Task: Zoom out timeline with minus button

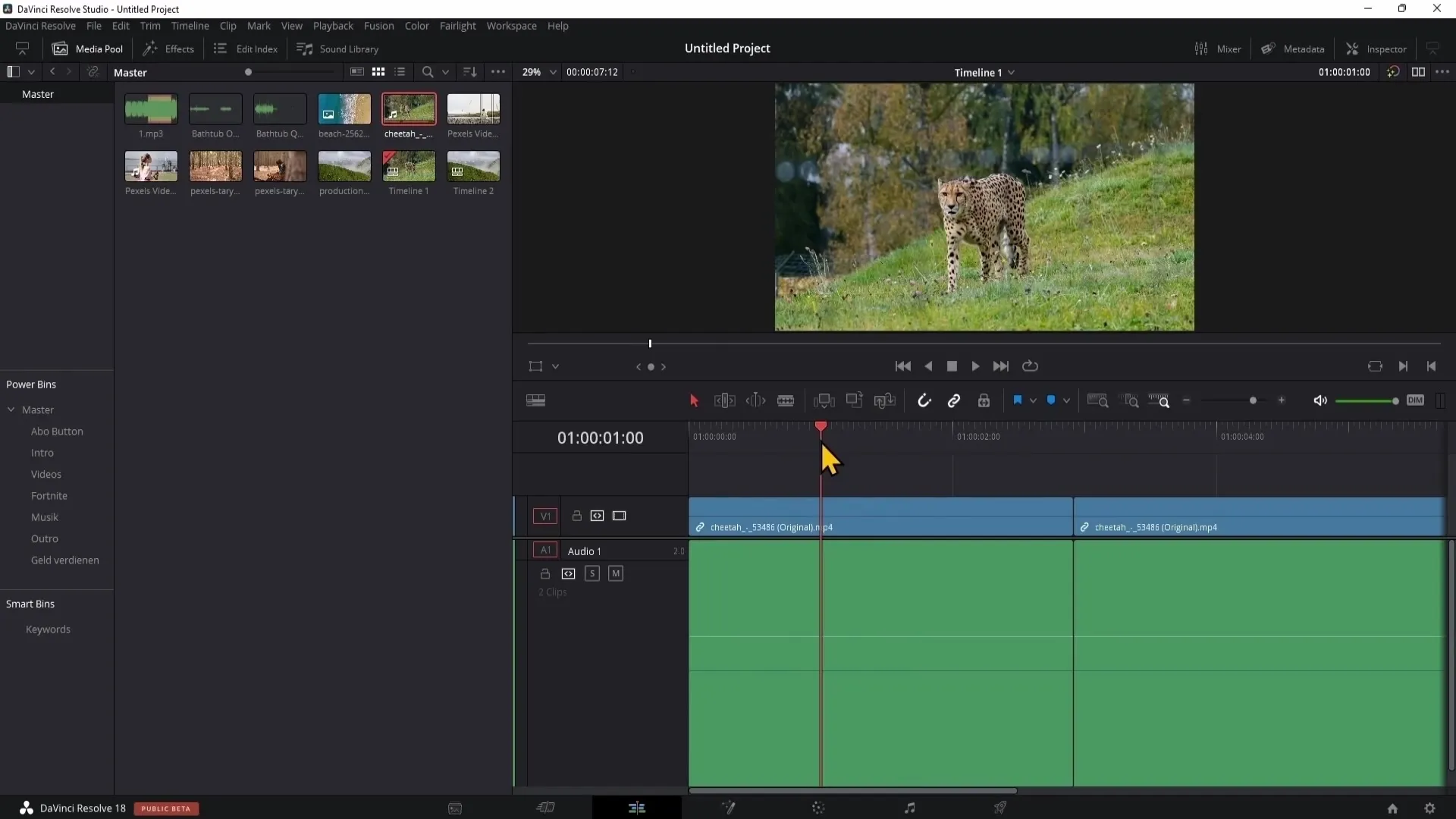Action: (1186, 400)
